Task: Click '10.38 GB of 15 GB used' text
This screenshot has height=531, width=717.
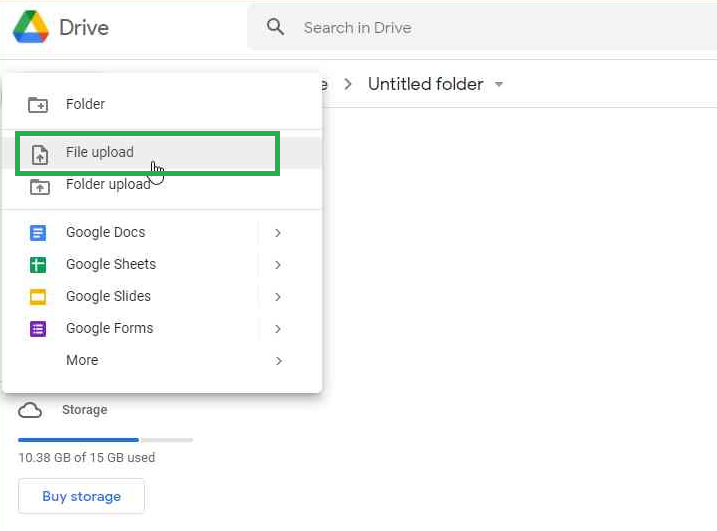Action: click(x=87, y=457)
